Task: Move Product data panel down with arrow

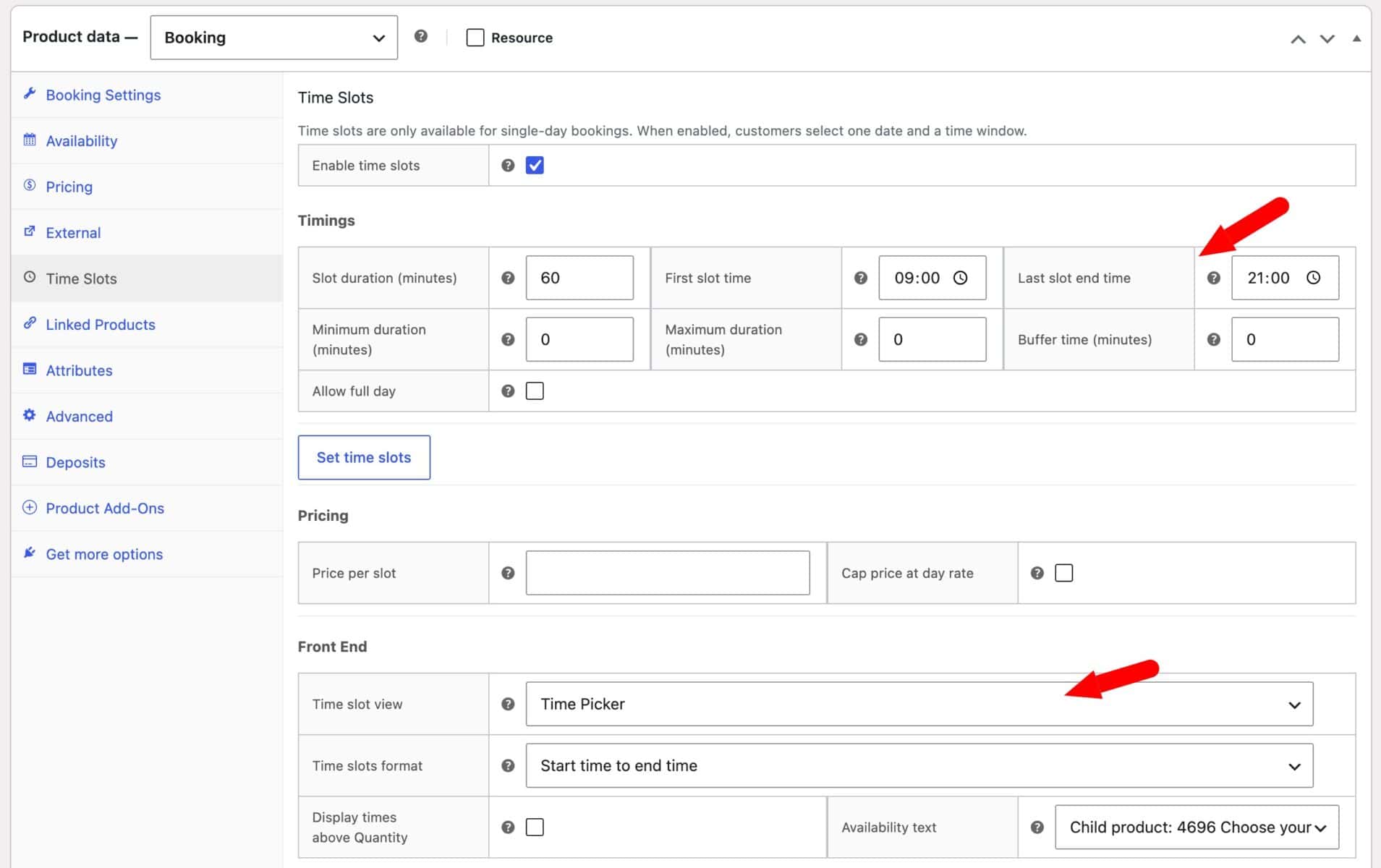Action: coord(1327,39)
